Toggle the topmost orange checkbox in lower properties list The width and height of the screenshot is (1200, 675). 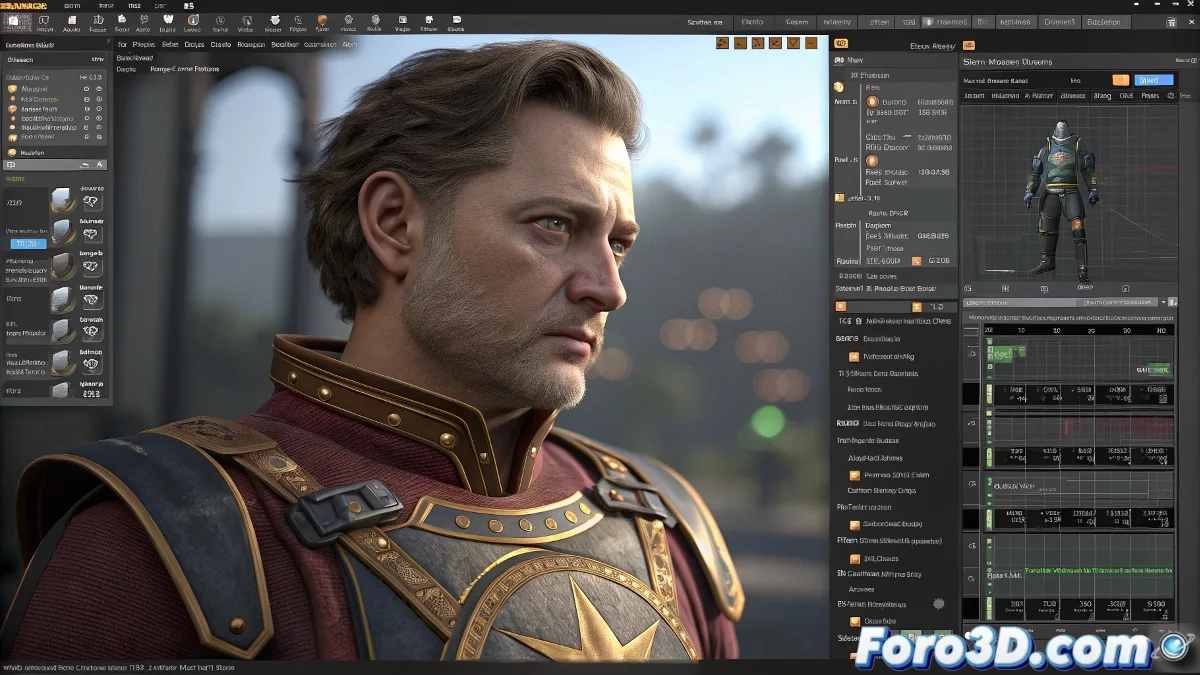[x=854, y=357]
